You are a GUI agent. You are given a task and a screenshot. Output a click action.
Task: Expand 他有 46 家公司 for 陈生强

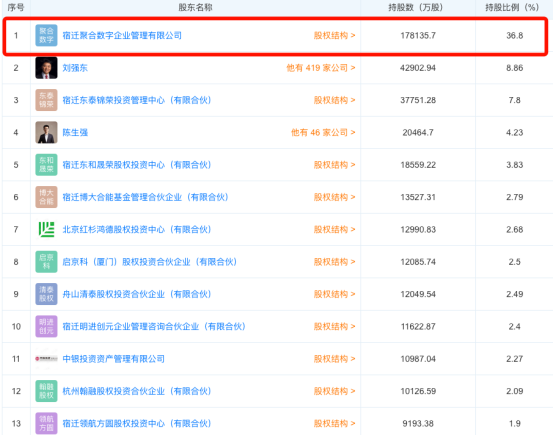(x=323, y=132)
